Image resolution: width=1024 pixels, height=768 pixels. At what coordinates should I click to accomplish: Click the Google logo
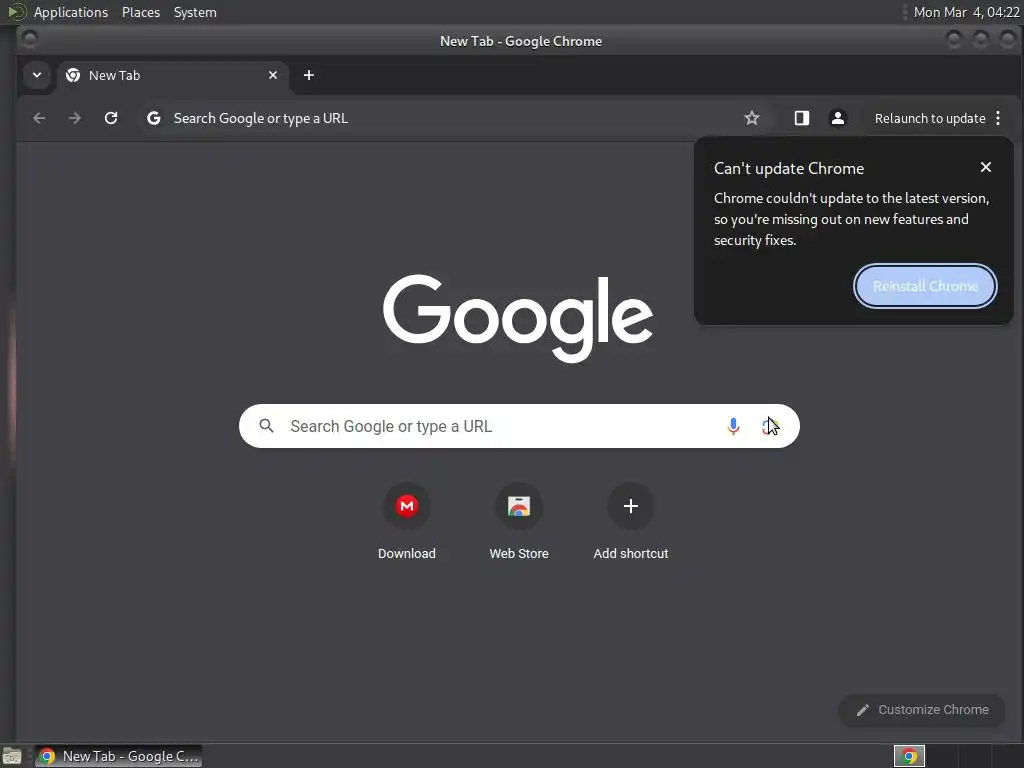pyautogui.click(x=518, y=318)
